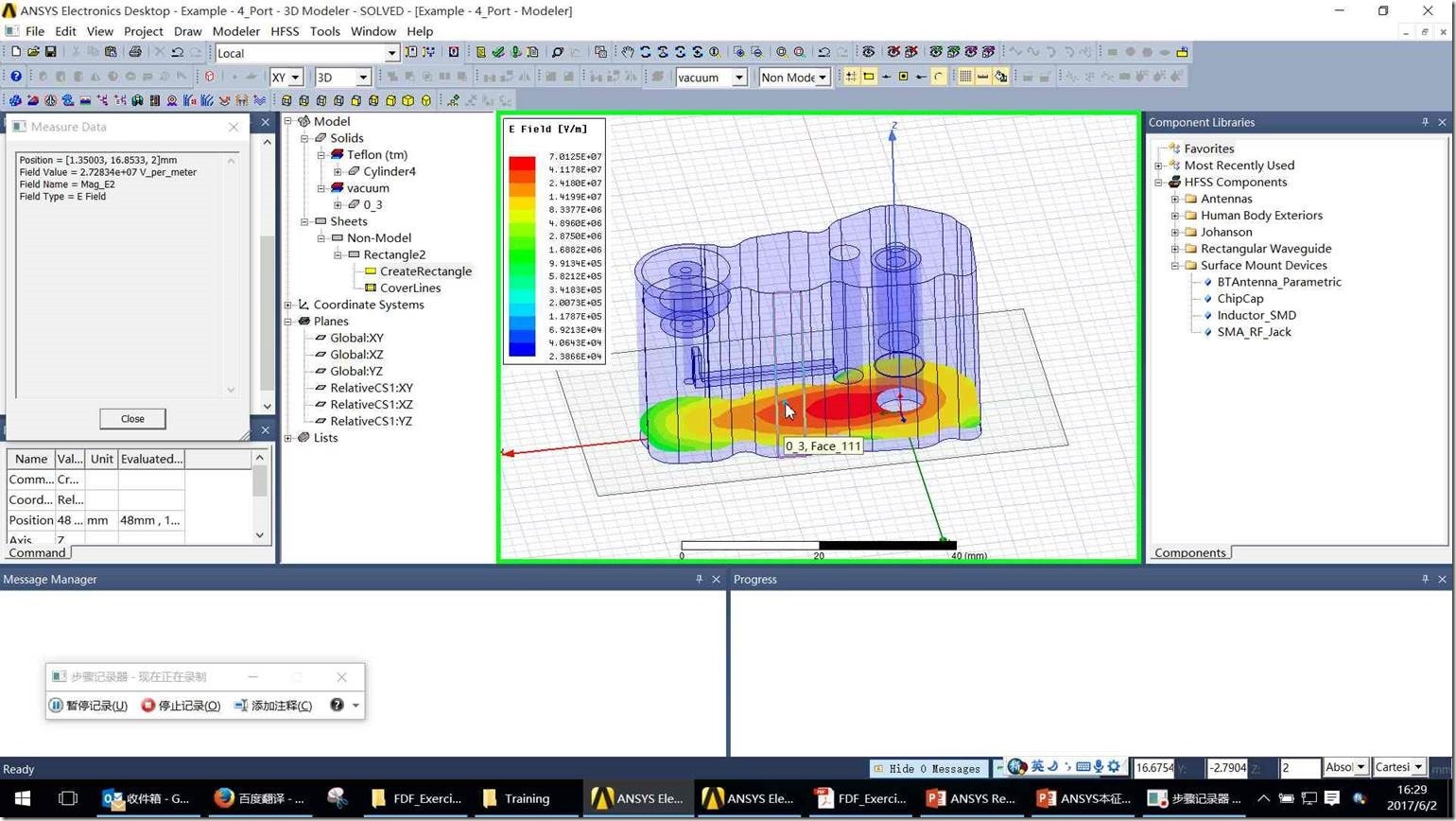Open the Draw menu
The image size is (1456, 821).
point(187,31)
